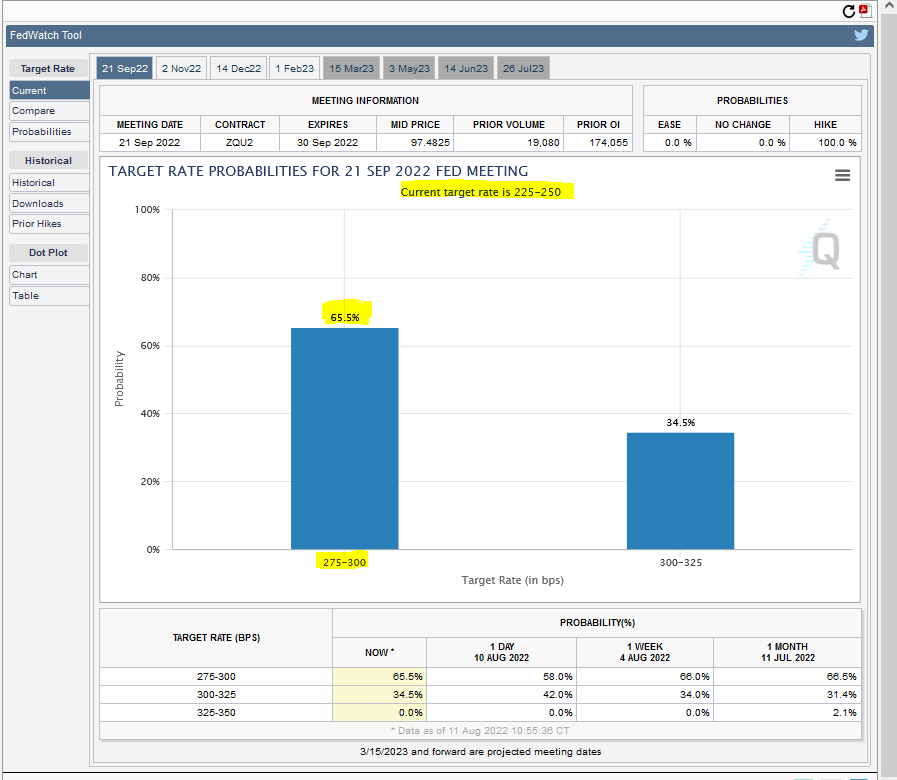The width and height of the screenshot is (897, 780).
Task: Click the 34.5% bar data label
Action: [681, 423]
